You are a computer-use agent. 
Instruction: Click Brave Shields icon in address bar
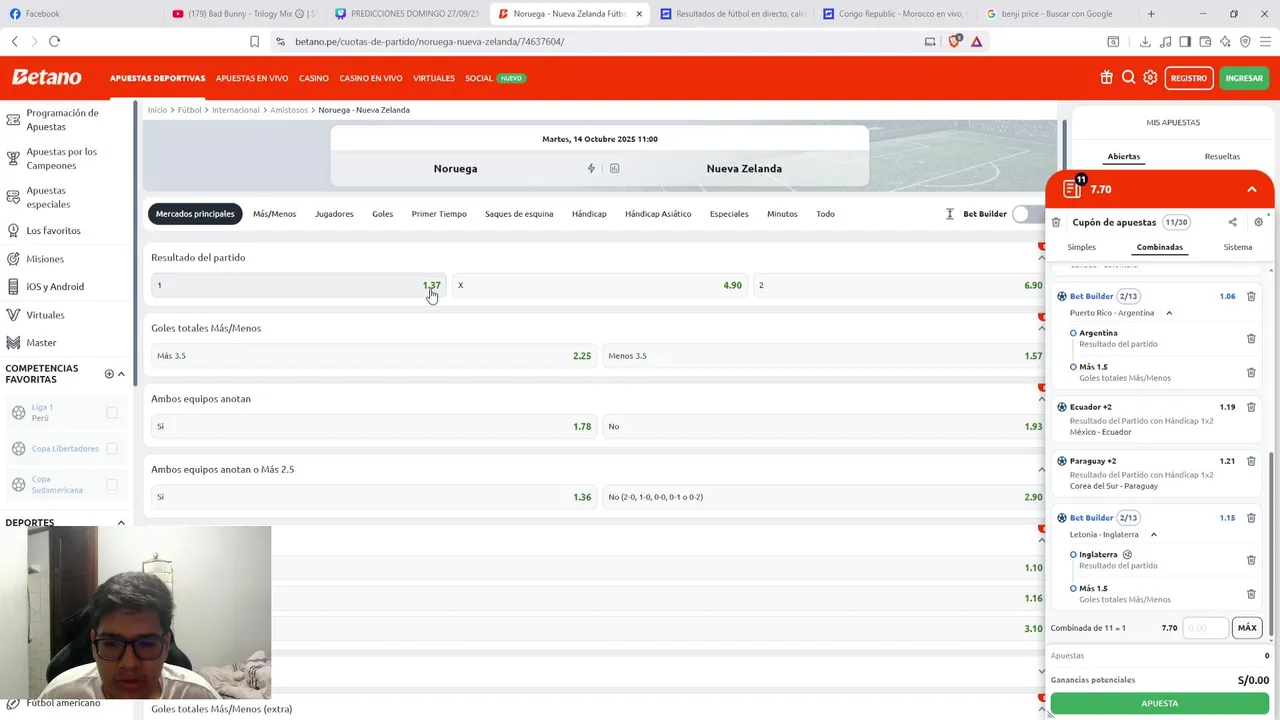954,41
